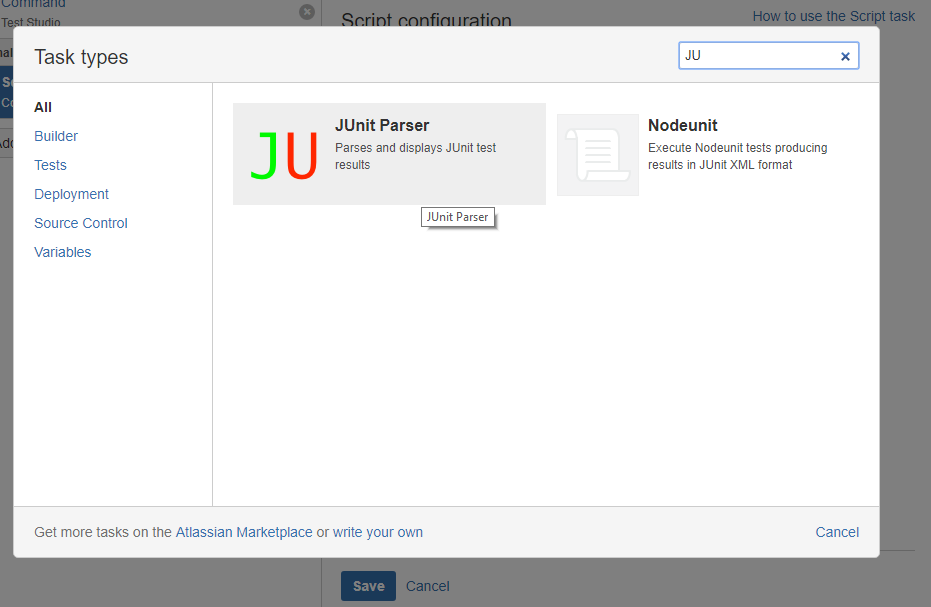Viewport: 931px width, 607px height.
Task: Filter by Deployment category
Action: 71,194
